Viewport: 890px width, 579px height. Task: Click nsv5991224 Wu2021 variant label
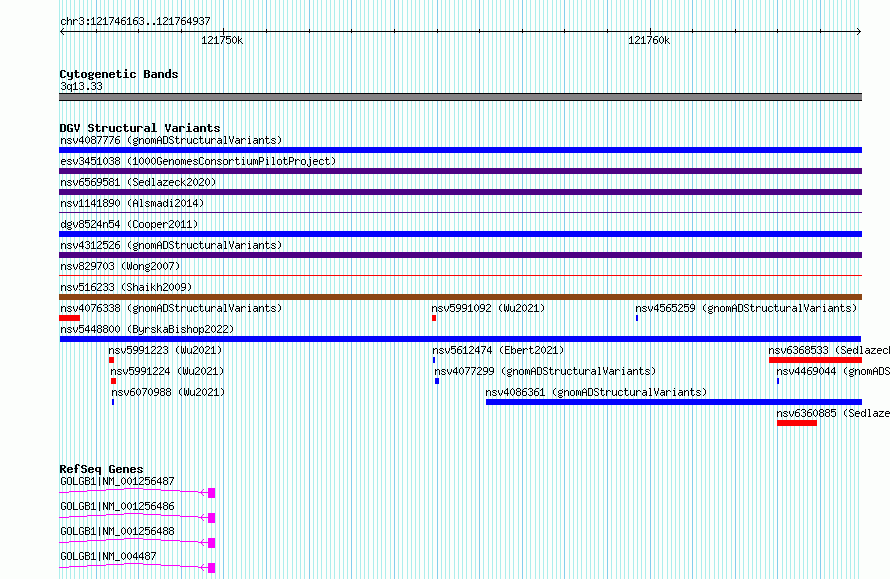pos(167,371)
